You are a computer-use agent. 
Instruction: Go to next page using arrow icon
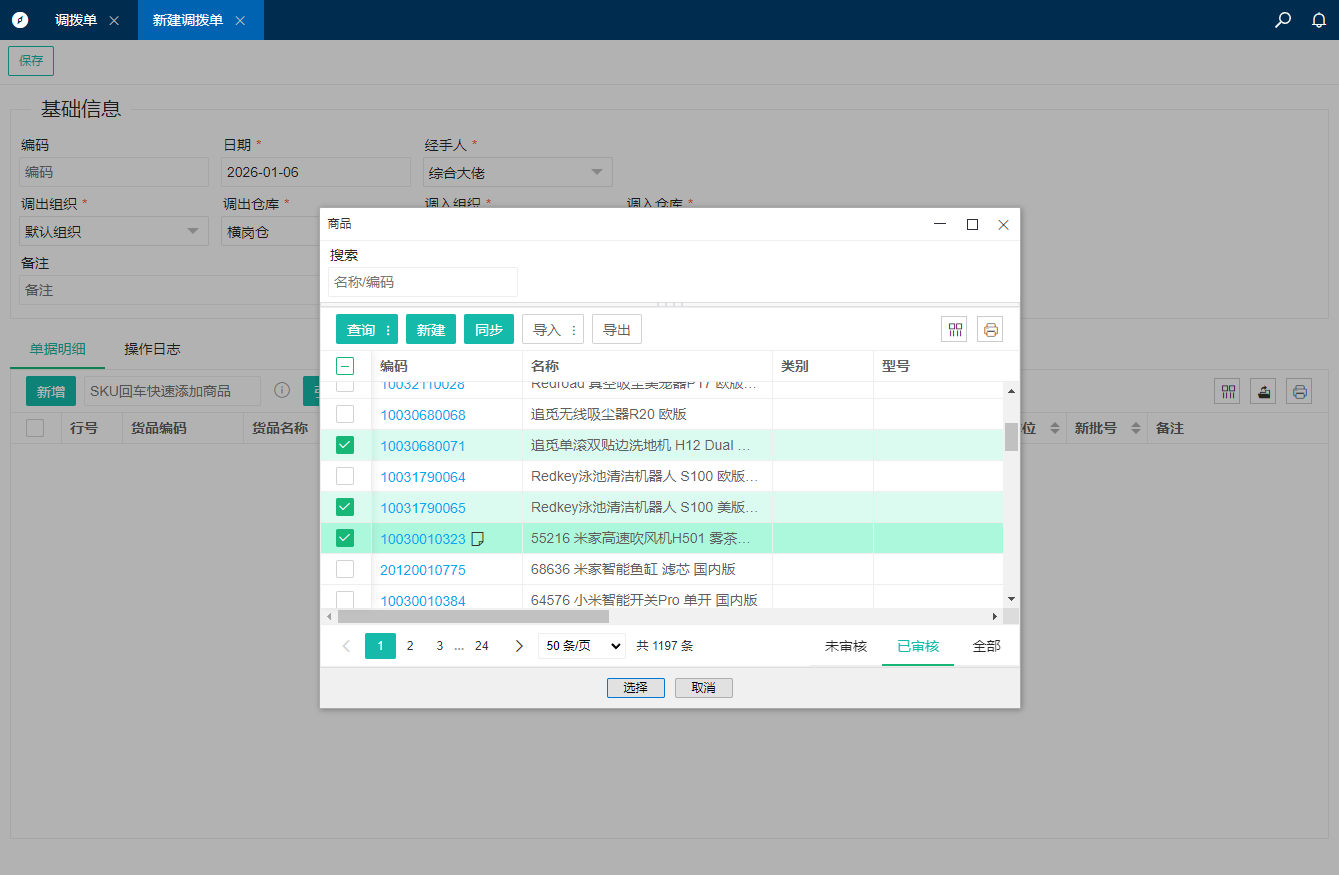click(x=519, y=646)
